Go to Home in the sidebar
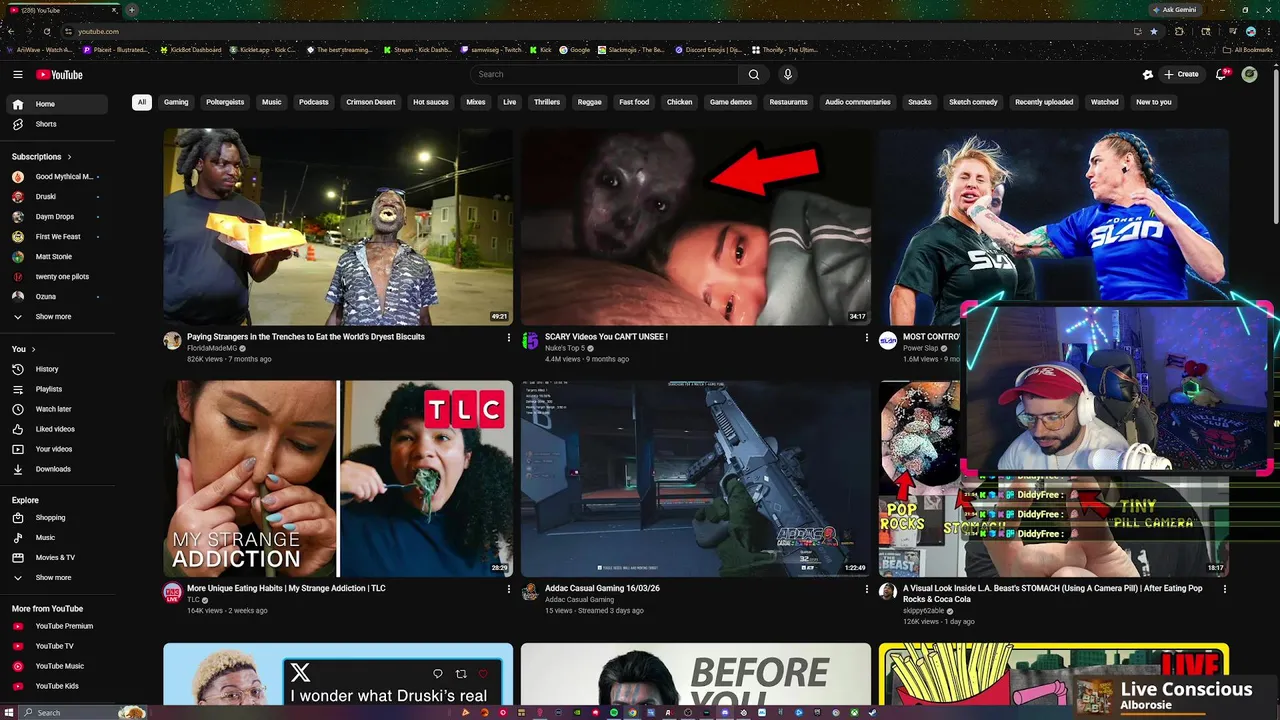This screenshot has height=720, width=1280. tap(56, 104)
